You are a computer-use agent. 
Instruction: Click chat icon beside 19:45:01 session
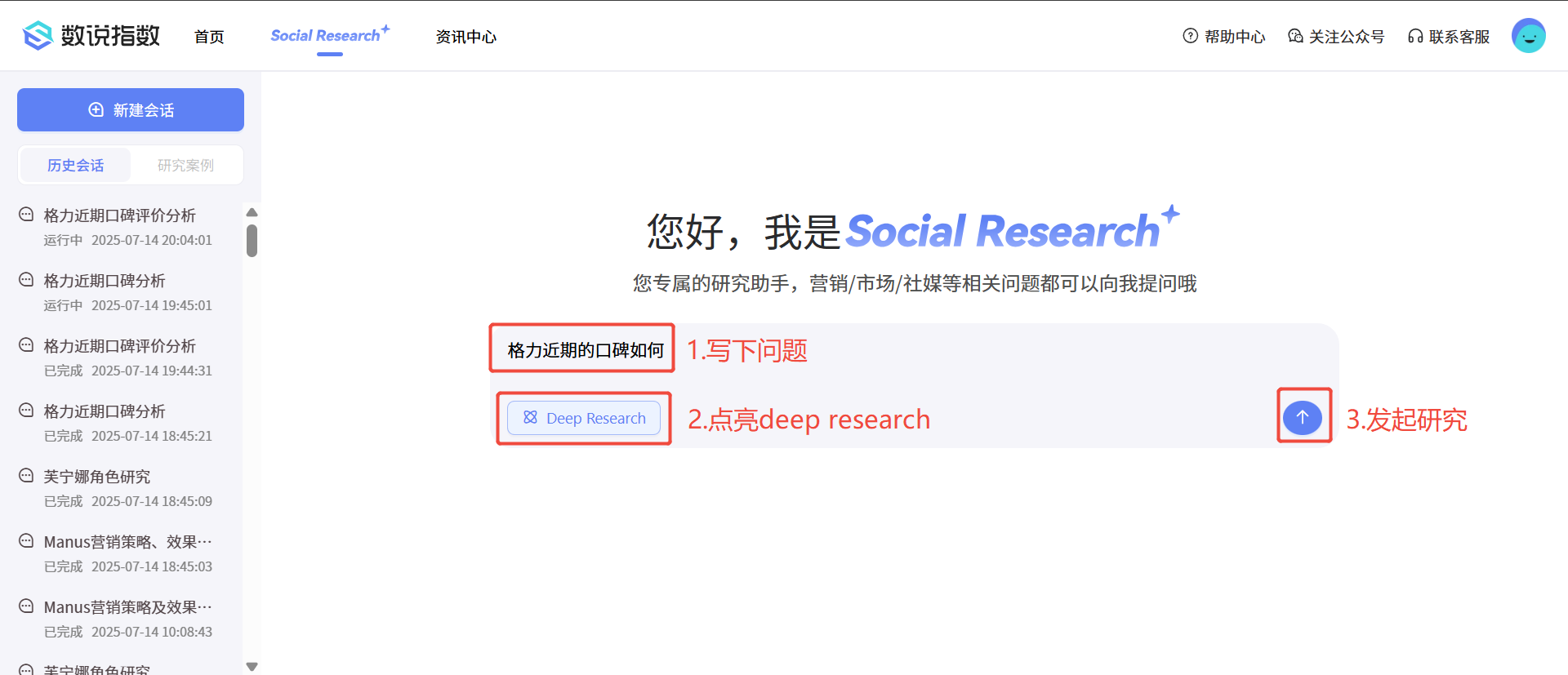point(26,280)
